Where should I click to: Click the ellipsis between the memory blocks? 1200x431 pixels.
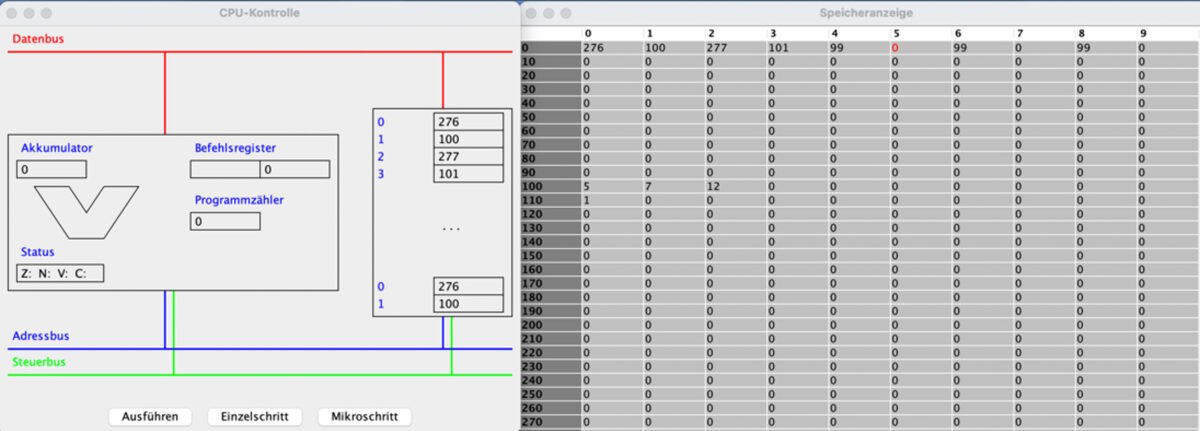point(451,229)
